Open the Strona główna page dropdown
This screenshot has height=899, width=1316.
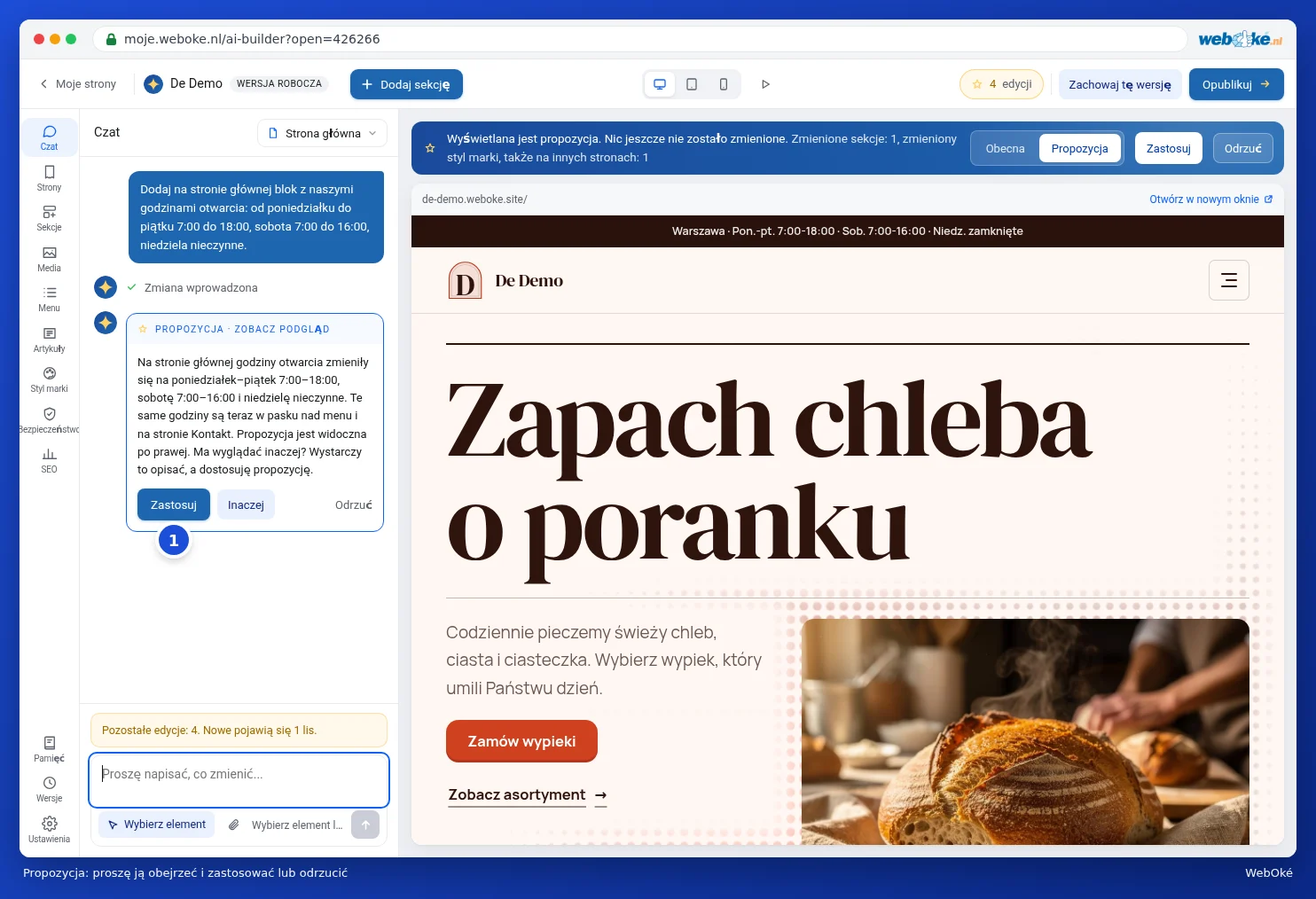coord(323,133)
